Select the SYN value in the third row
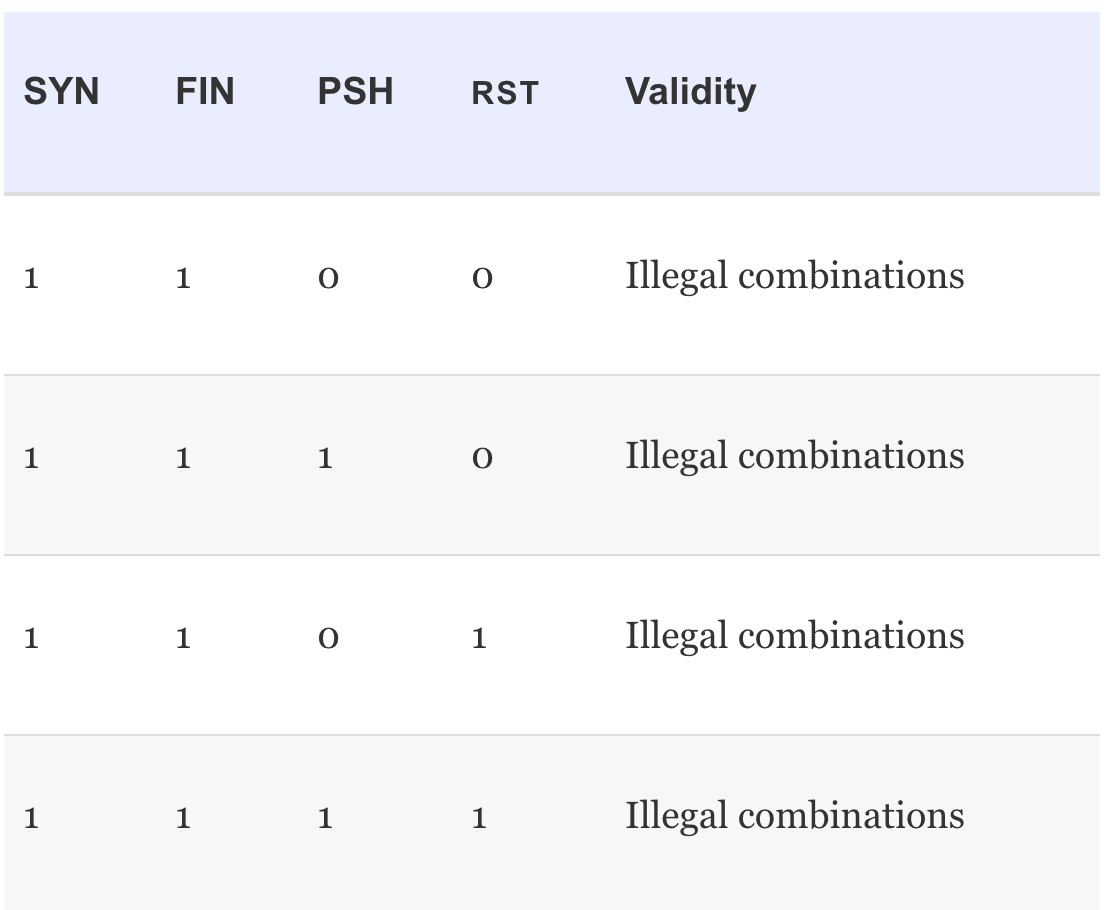 tap(31, 638)
